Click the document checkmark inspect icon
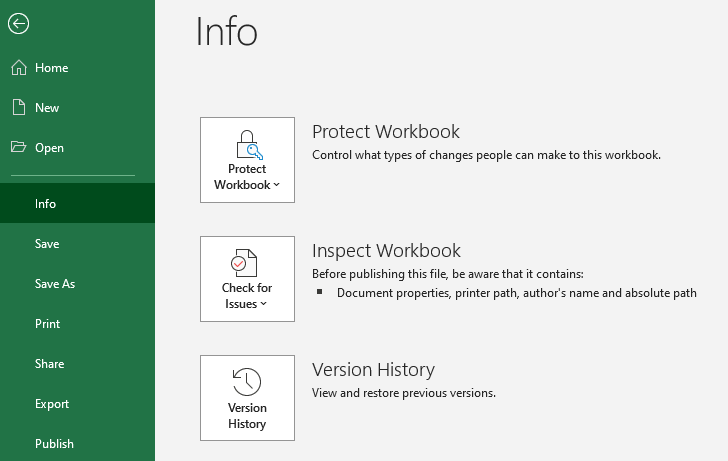 [244, 263]
